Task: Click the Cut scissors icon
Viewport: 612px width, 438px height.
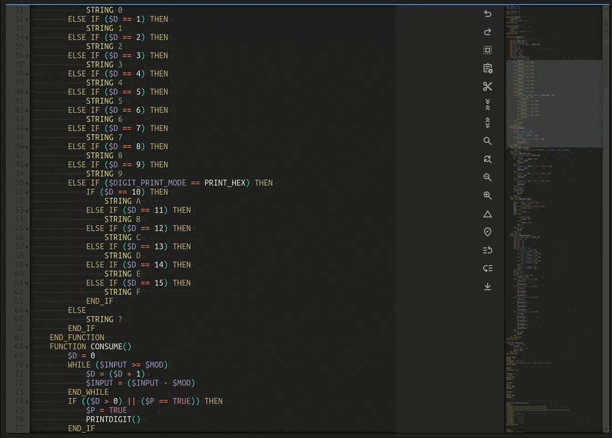Action: coord(487,86)
